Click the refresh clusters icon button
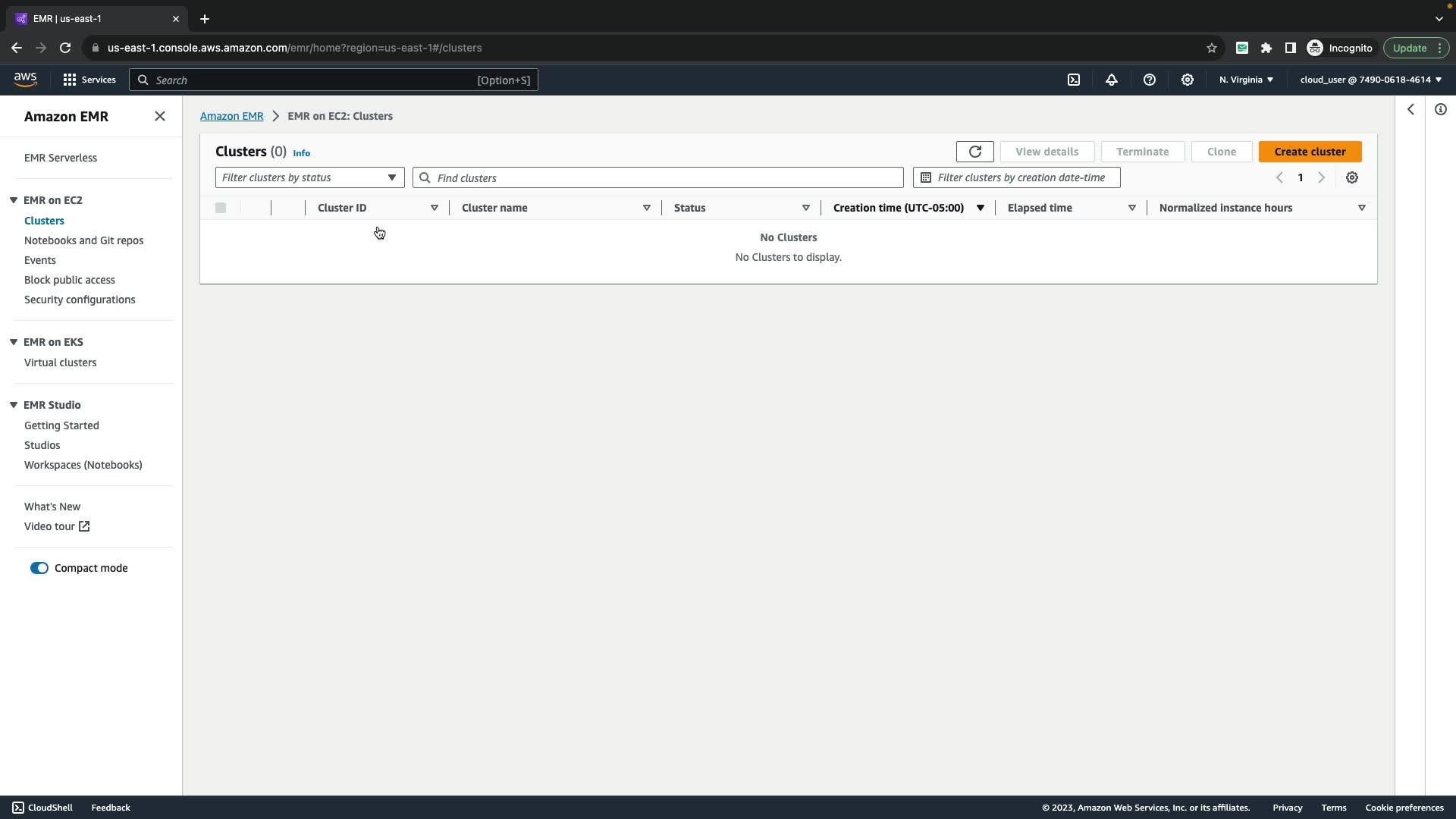The image size is (1456, 819). pyautogui.click(x=974, y=152)
